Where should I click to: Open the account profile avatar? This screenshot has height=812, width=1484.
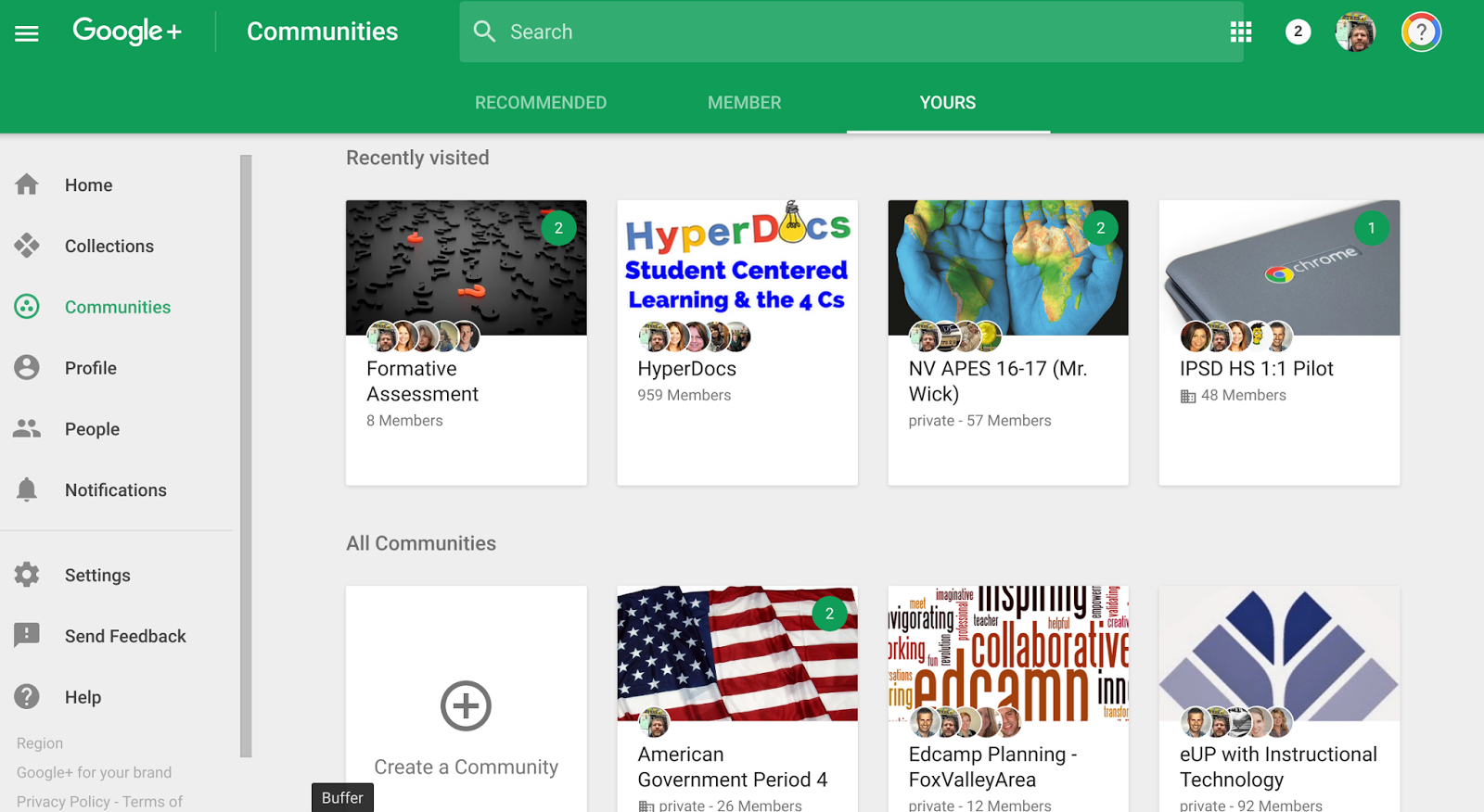coord(1355,32)
